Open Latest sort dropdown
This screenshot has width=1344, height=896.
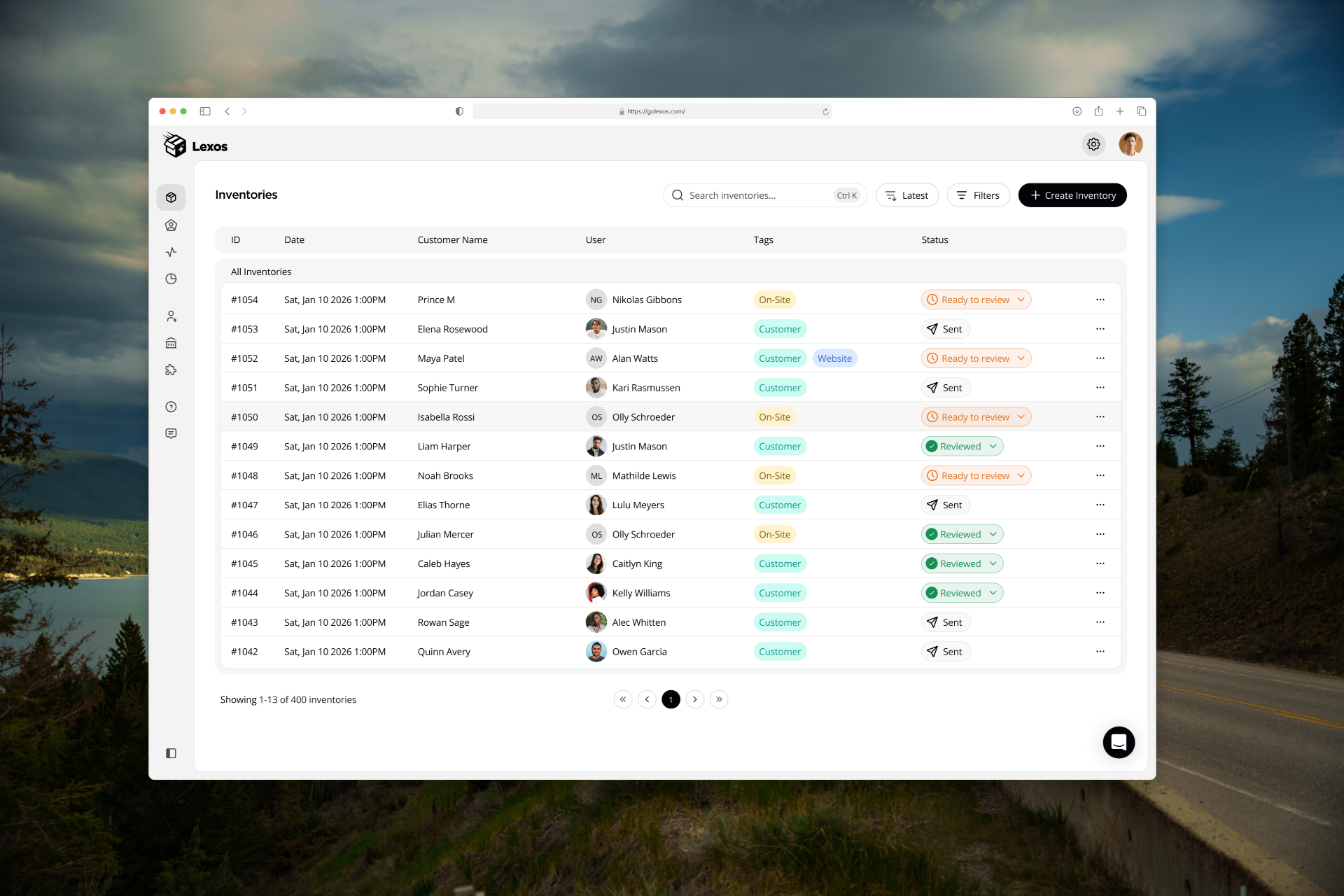906,195
